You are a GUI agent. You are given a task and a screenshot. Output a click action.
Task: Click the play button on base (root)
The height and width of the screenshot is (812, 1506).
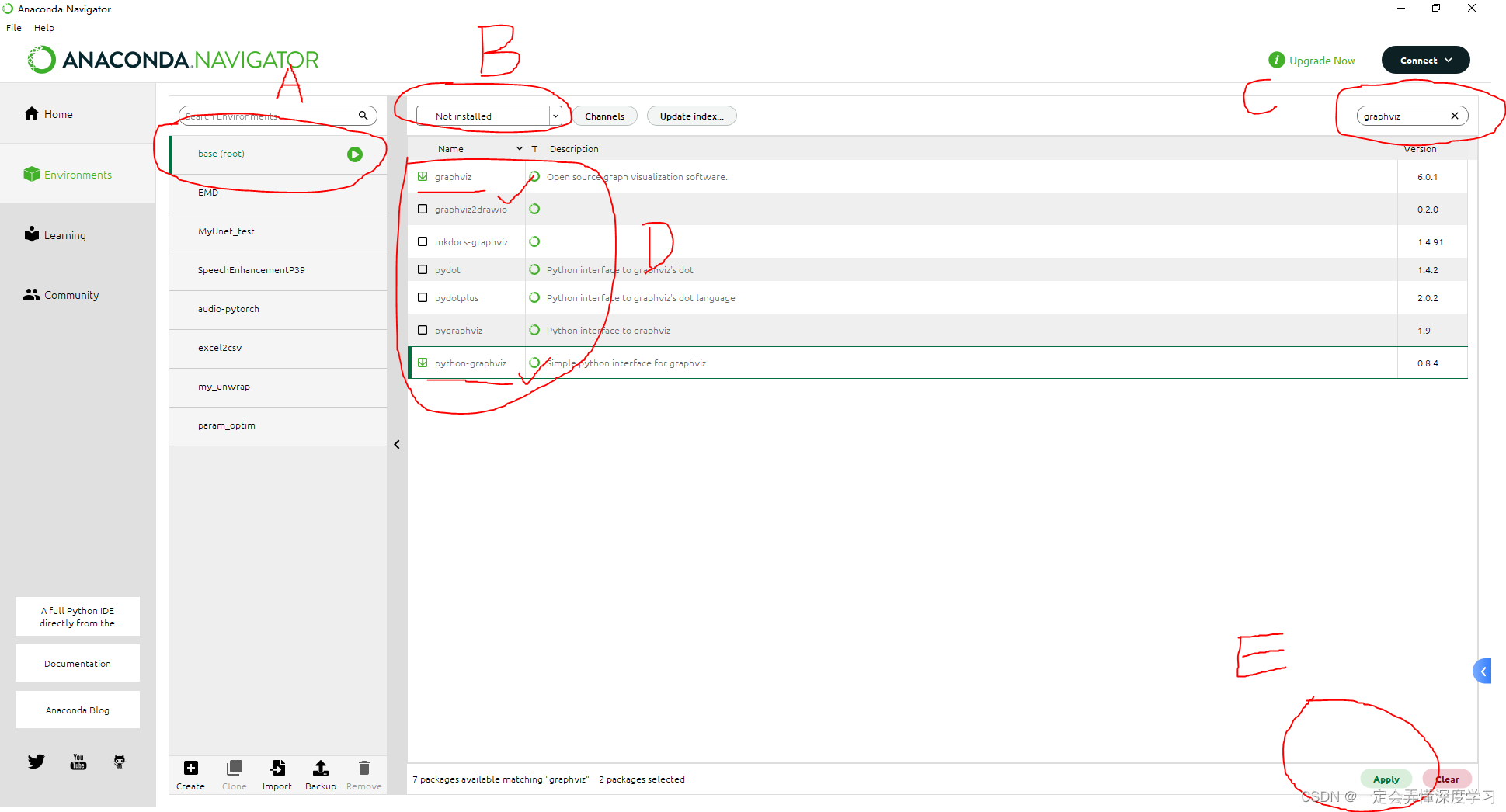[355, 154]
